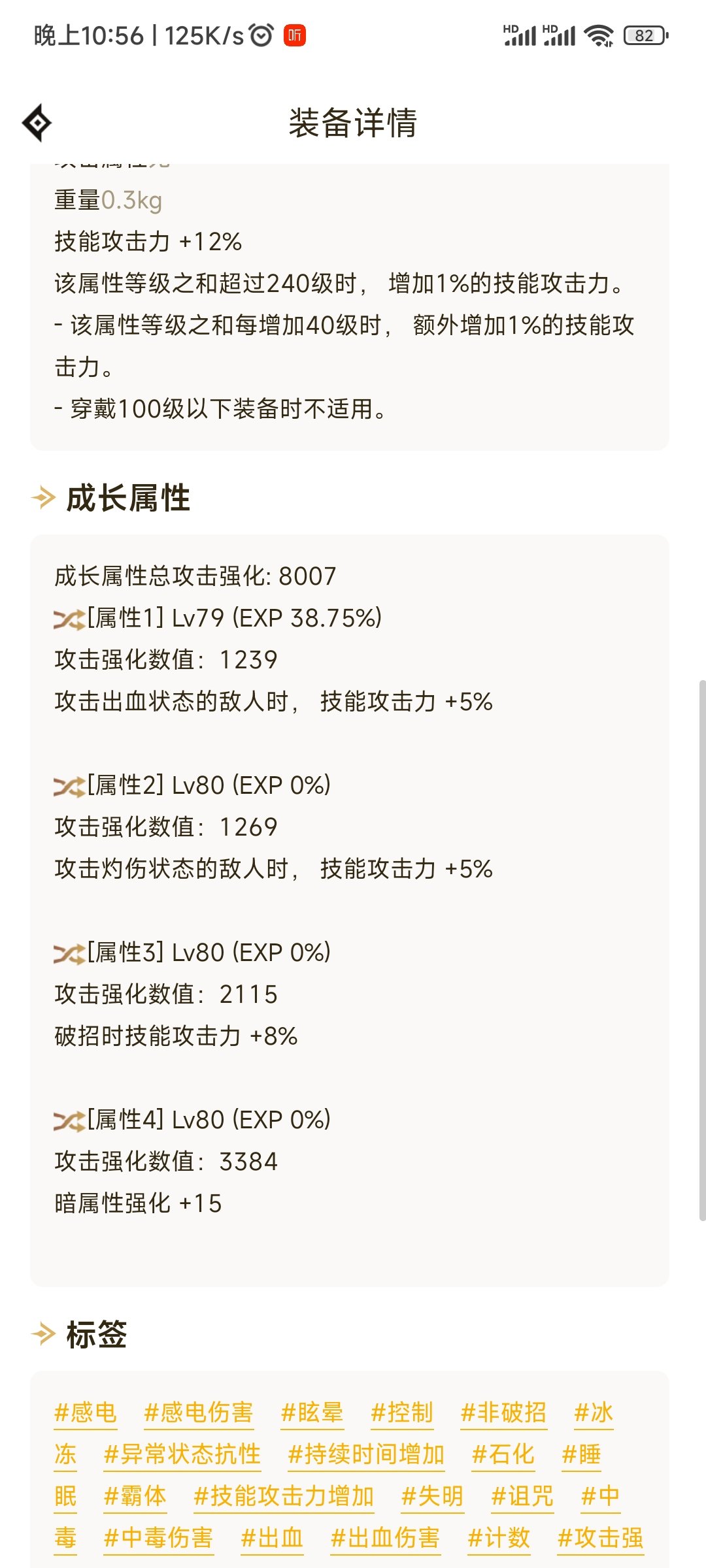Tap the arrow icon next to 成长属性
The image size is (706, 1568).
(43, 498)
